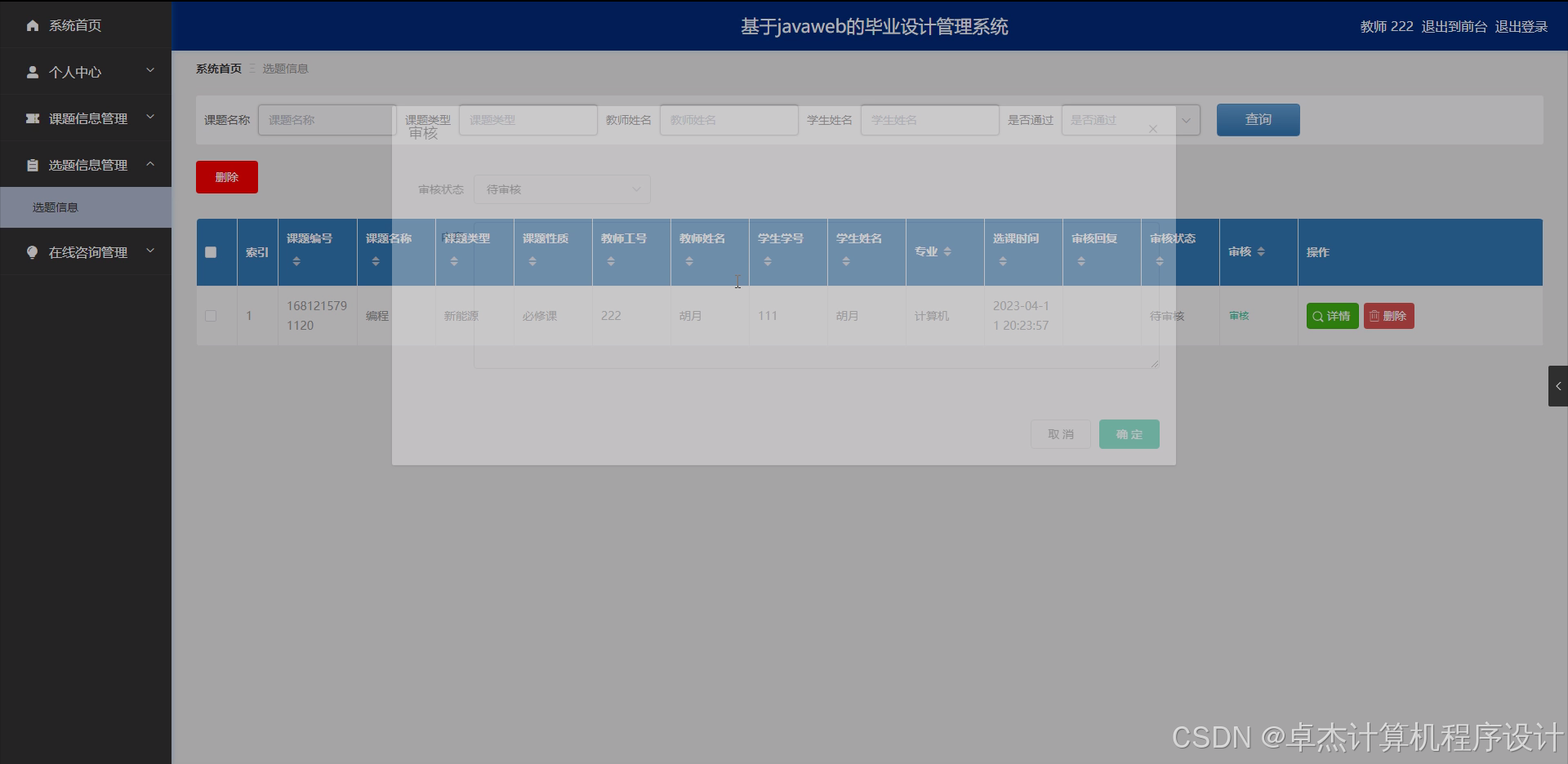Viewport: 1568px width, 764px height.
Task: Click the home icon beside 系统首页
Action: pyautogui.click(x=33, y=25)
